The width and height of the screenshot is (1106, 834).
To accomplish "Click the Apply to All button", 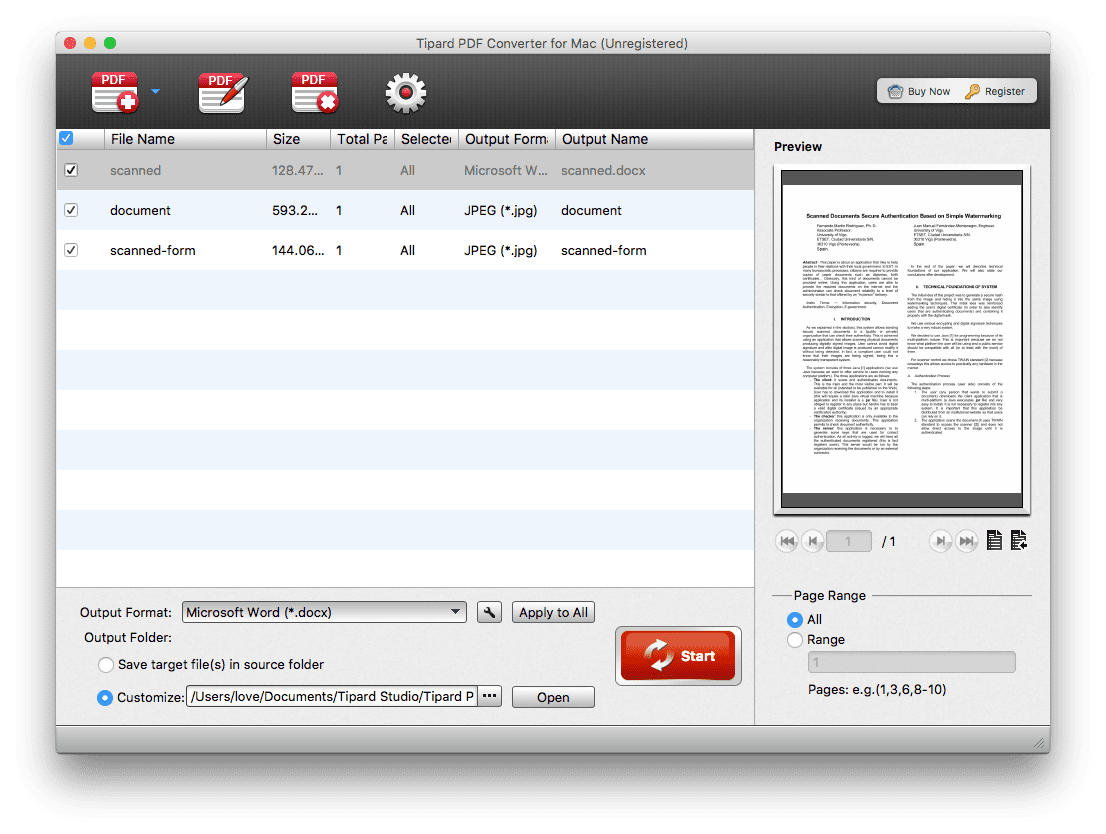I will click(x=553, y=612).
